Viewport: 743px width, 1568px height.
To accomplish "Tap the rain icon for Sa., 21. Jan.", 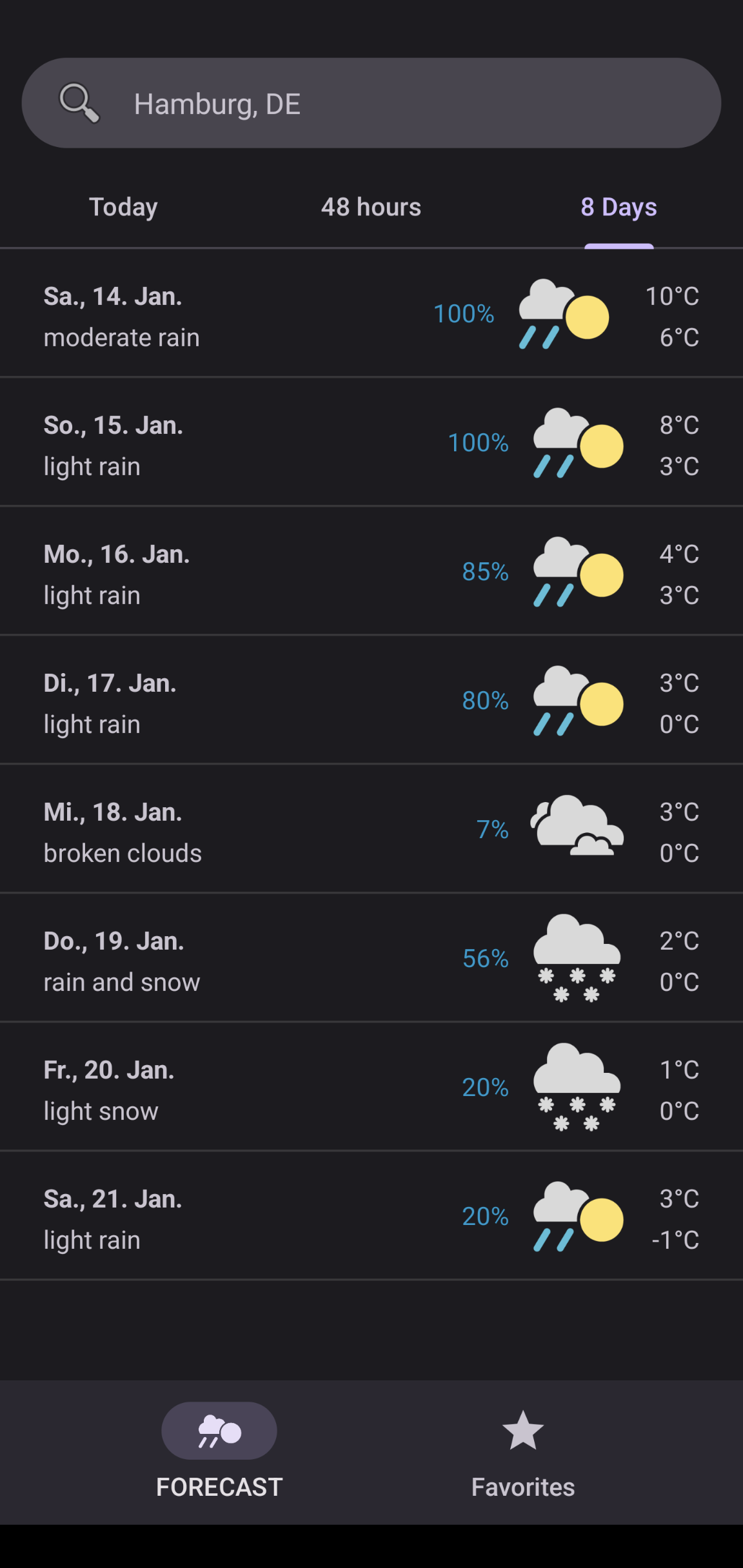I will (x=578, y=1217).
